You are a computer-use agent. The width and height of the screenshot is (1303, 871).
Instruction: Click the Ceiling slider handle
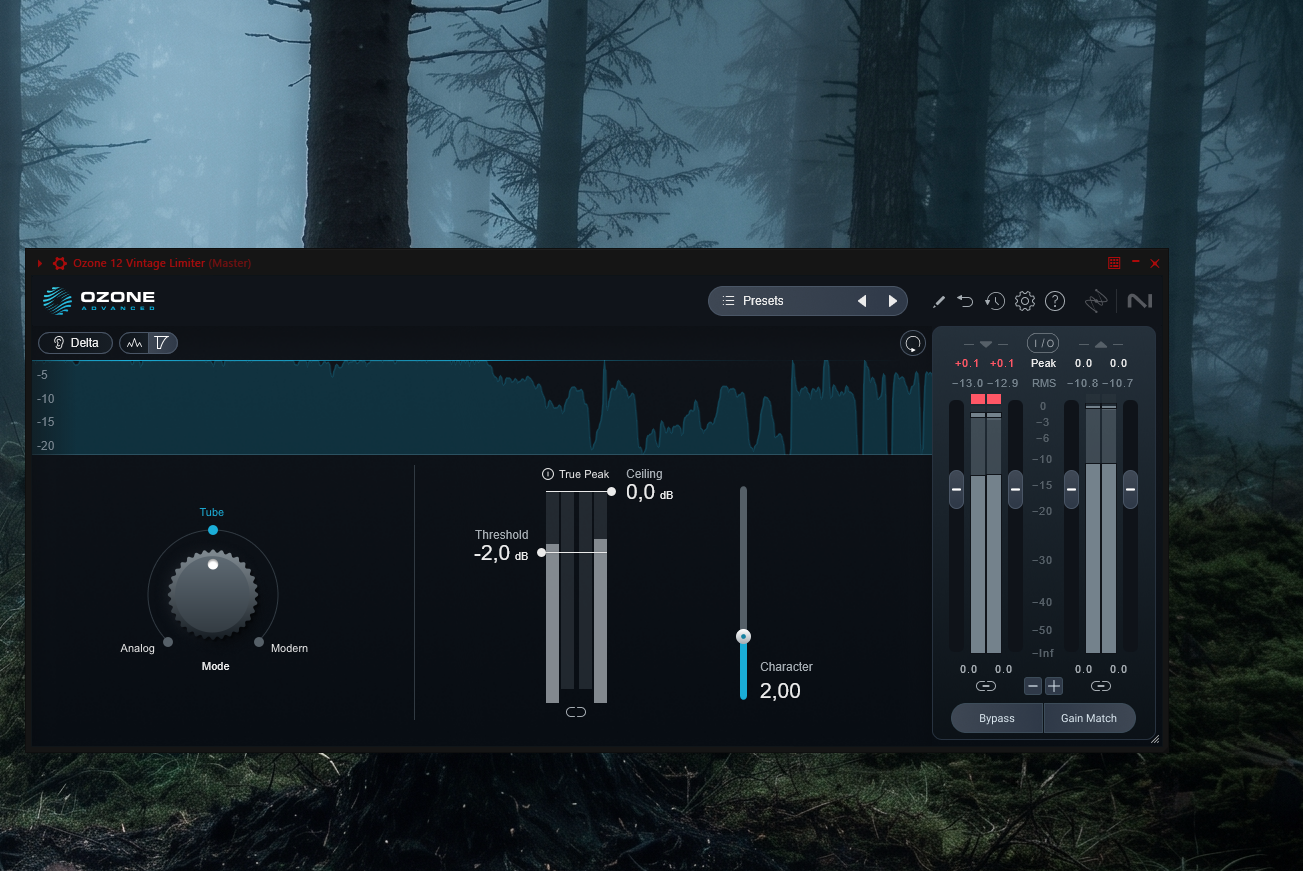[611, 492]
